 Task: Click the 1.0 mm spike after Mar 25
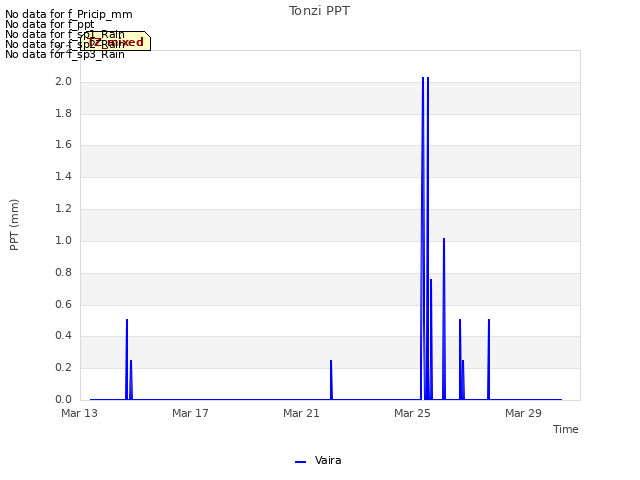[444, 318]
